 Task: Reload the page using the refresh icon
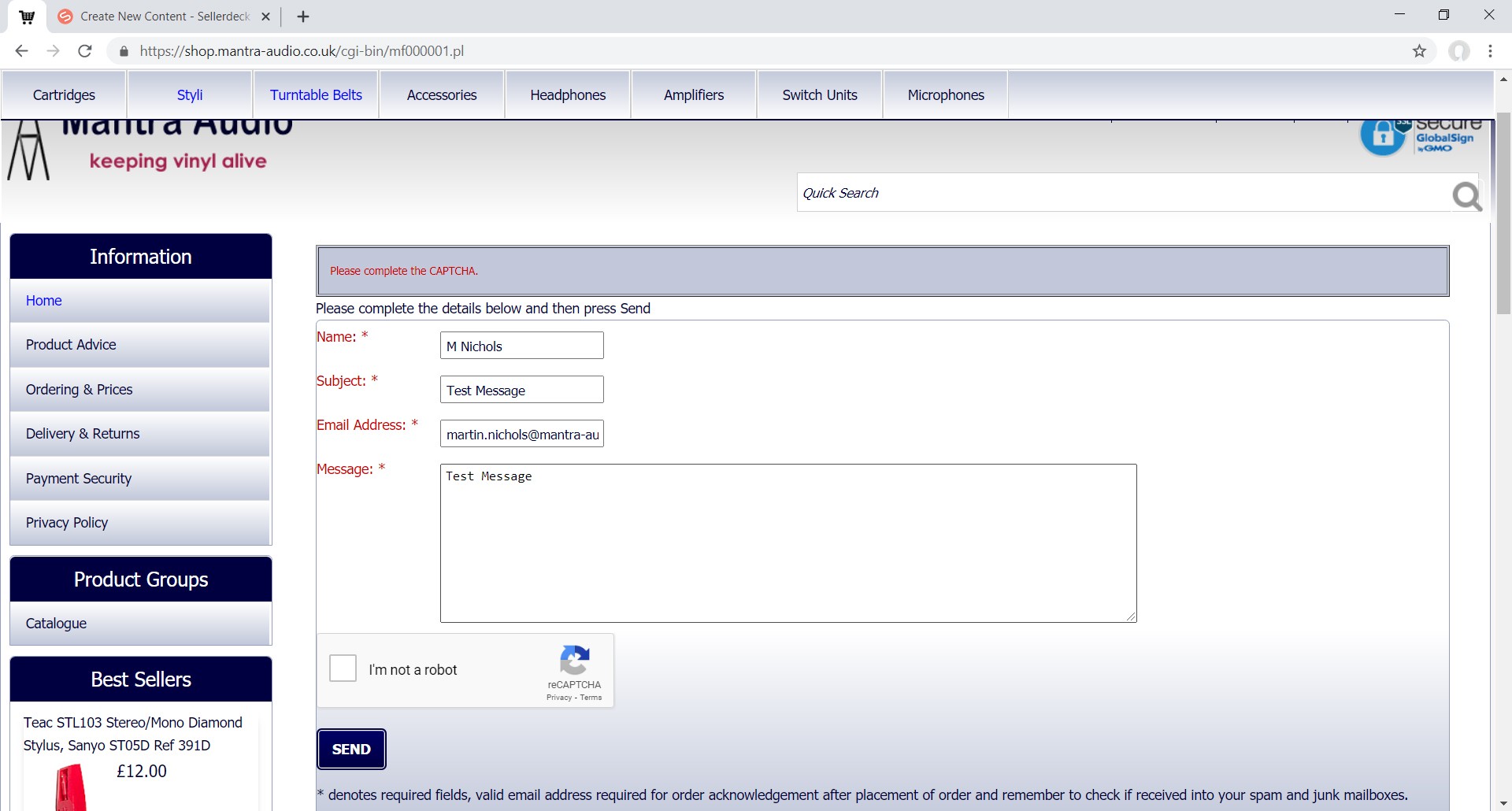tap(85, 51)
